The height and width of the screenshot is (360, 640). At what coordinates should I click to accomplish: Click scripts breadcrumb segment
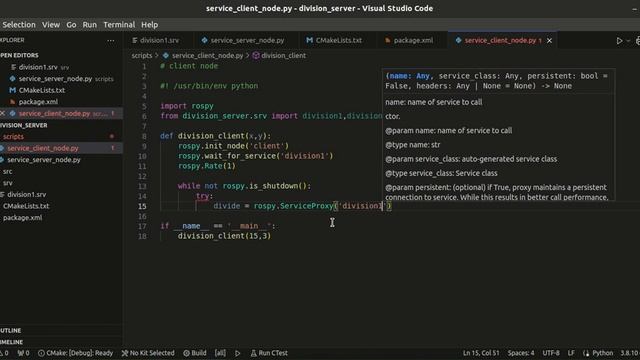pos(142,56)
